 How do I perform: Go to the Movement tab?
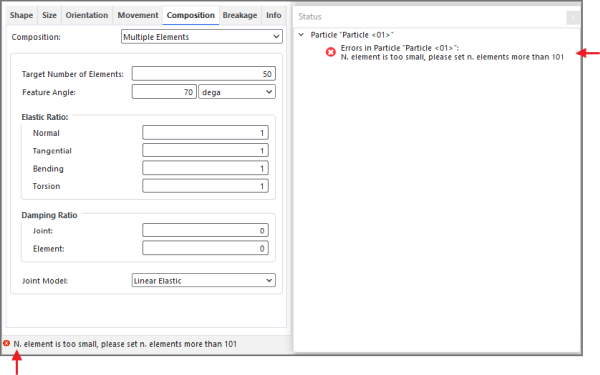[138, 15]
